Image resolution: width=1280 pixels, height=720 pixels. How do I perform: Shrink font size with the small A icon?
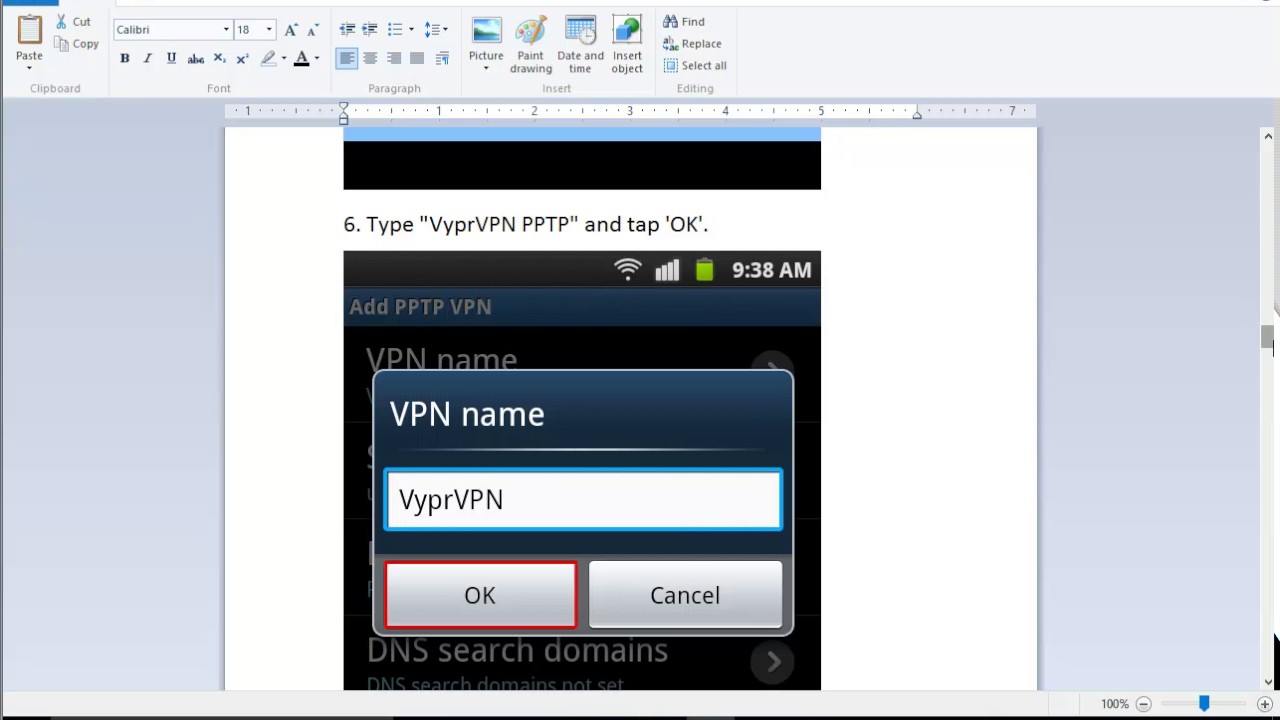pos(313,30)
